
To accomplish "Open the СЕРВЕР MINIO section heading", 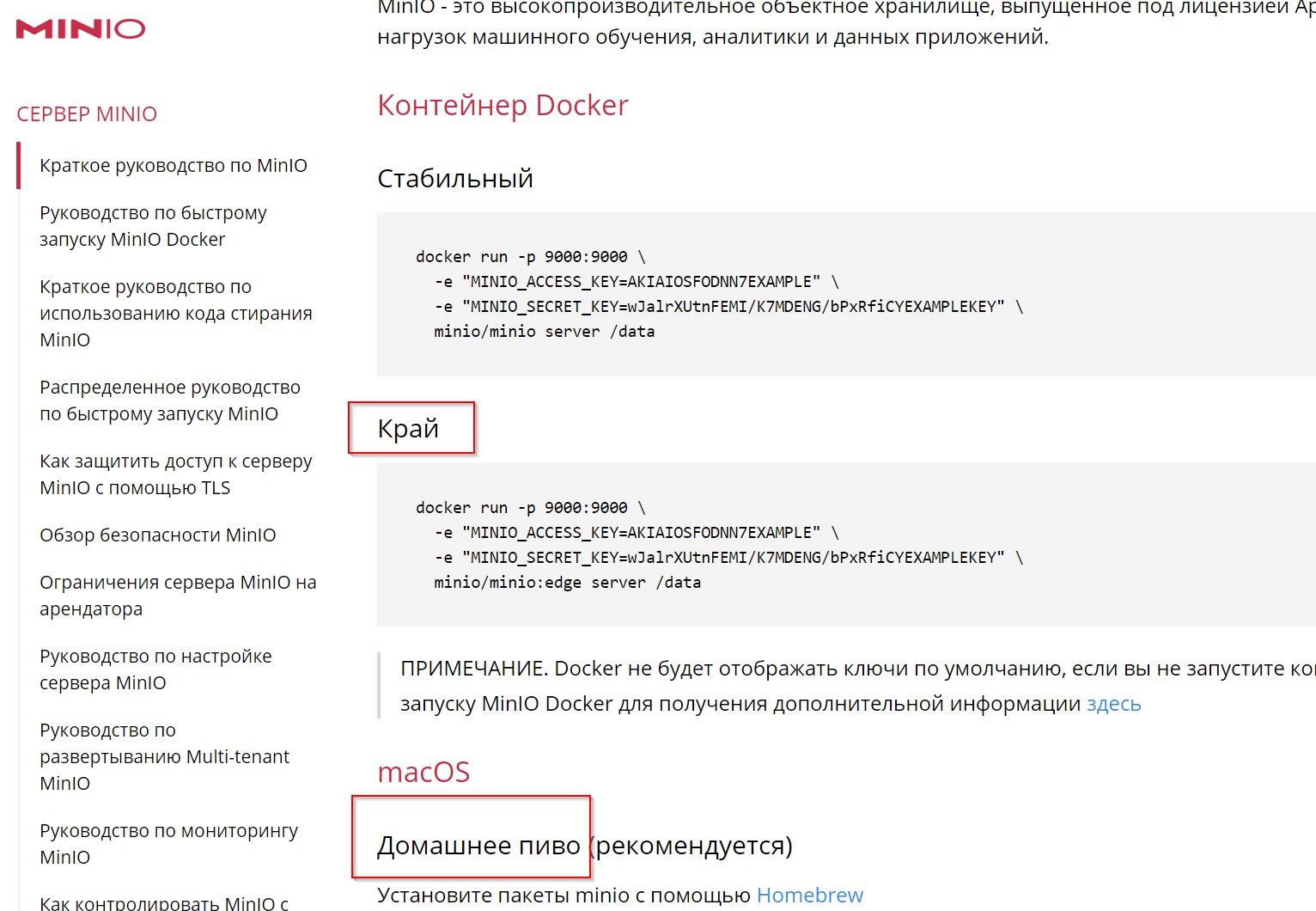I will pyautogui.click(x=87, y=114).
